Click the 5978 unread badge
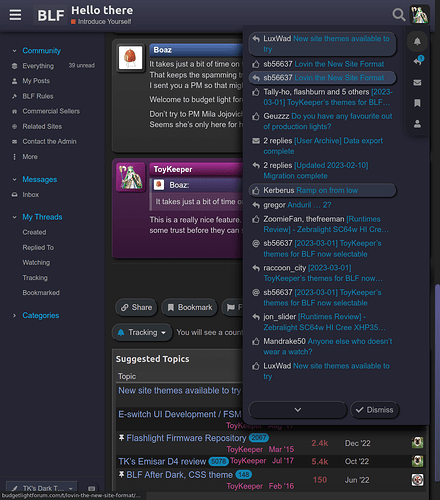 click(x=218, y=461)
